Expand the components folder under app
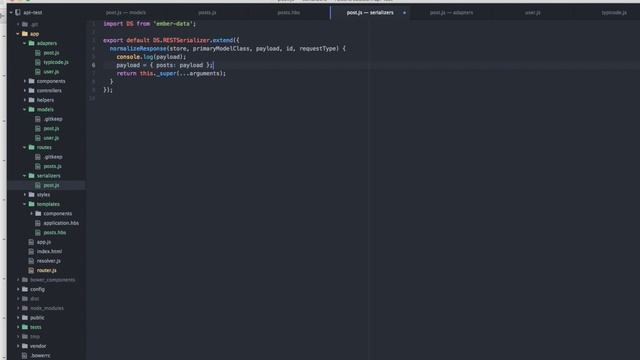 [x=25, y=81]
